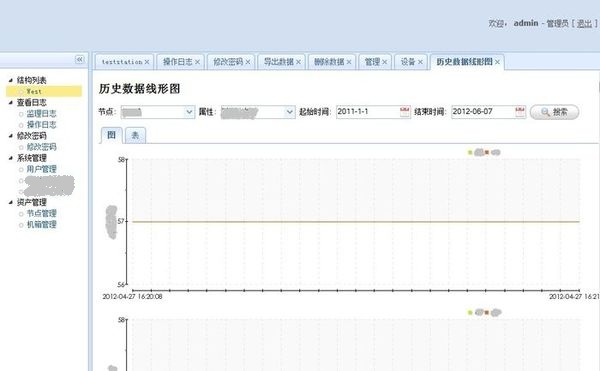Collapse the 结构列表 tree group arrow

[11, 80]
